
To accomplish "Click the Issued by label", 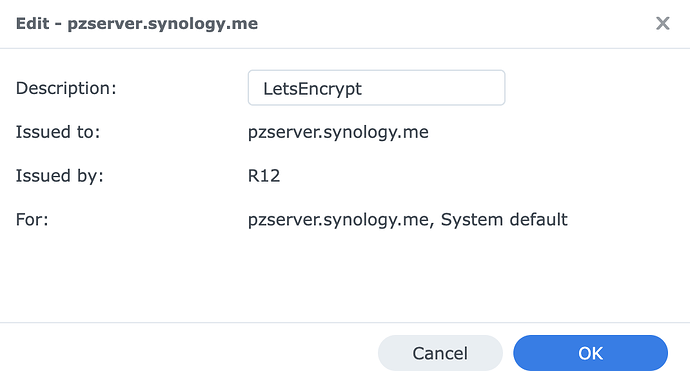I will tap(59, 176).
